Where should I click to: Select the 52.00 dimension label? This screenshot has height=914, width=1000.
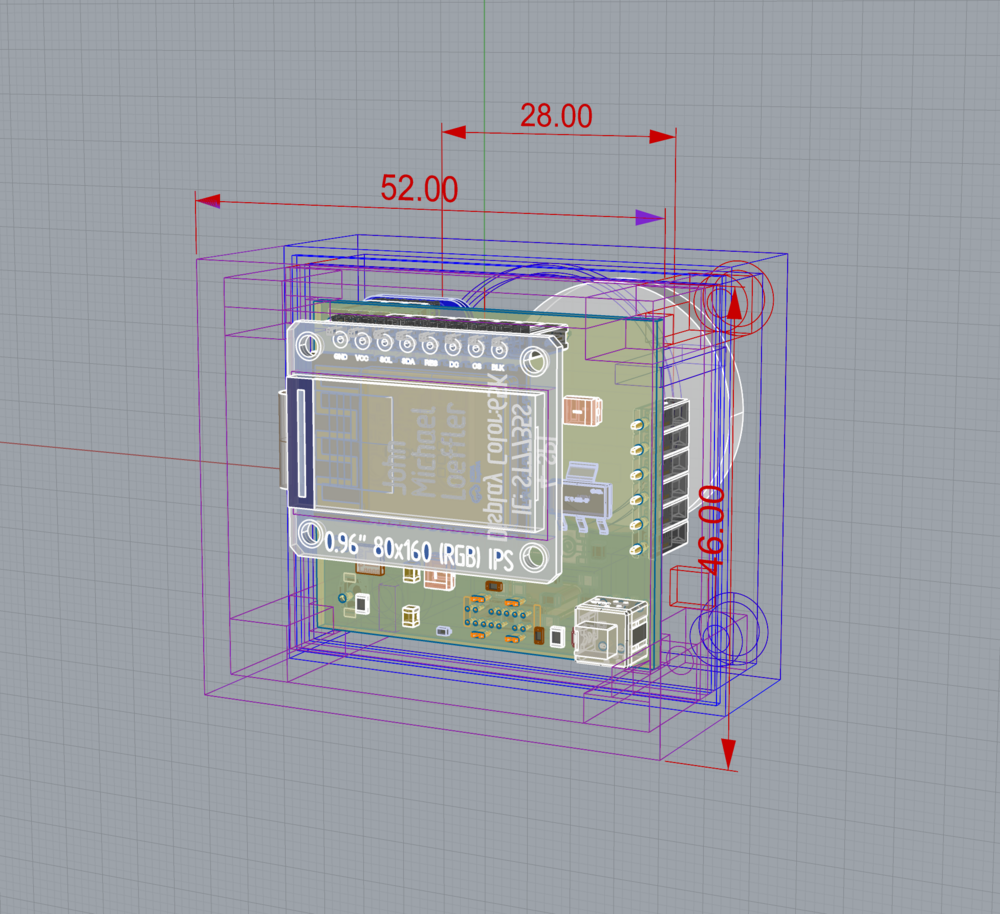point(419,189)
